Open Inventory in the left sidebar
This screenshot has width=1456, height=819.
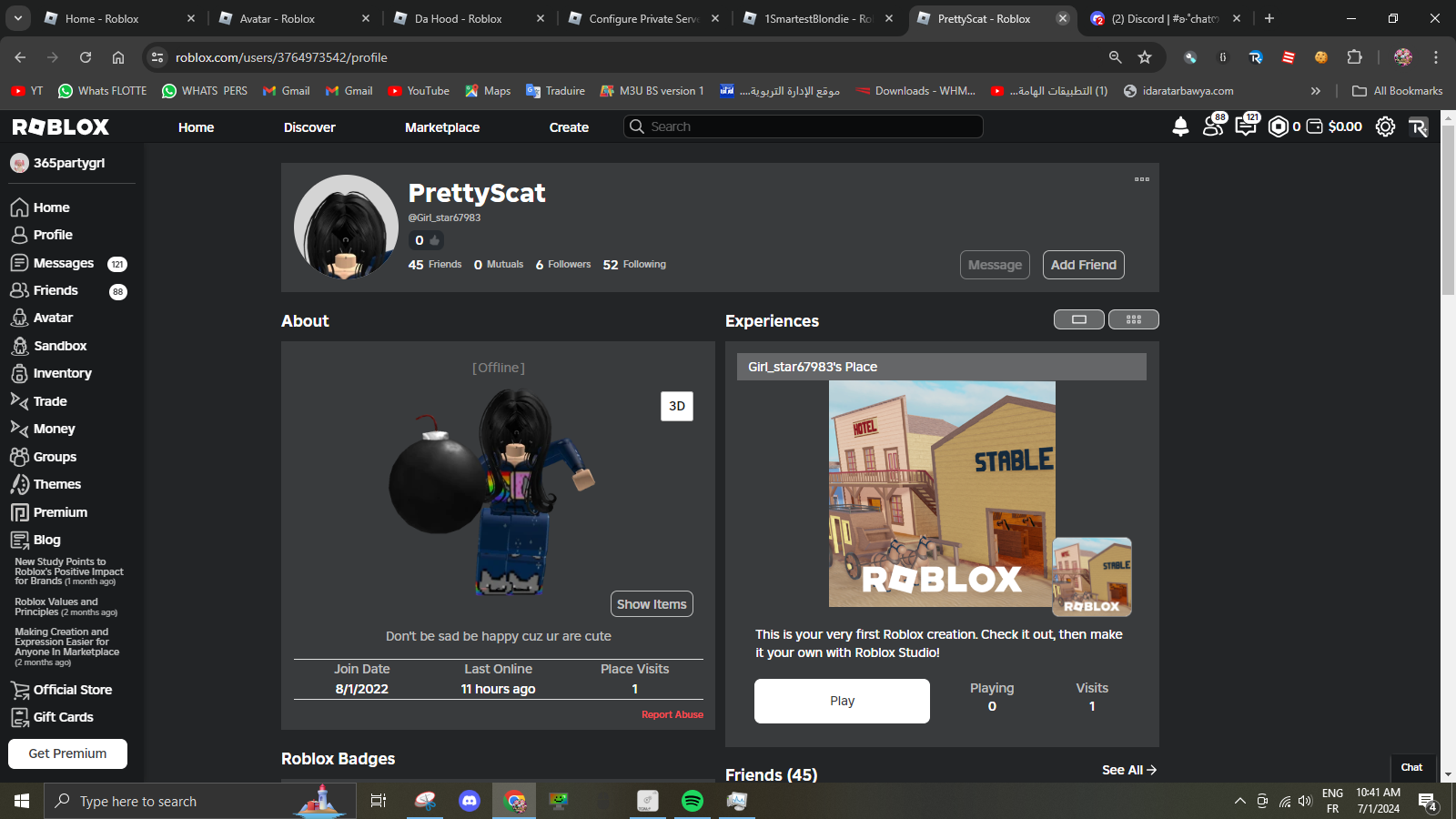click(51, 373)
